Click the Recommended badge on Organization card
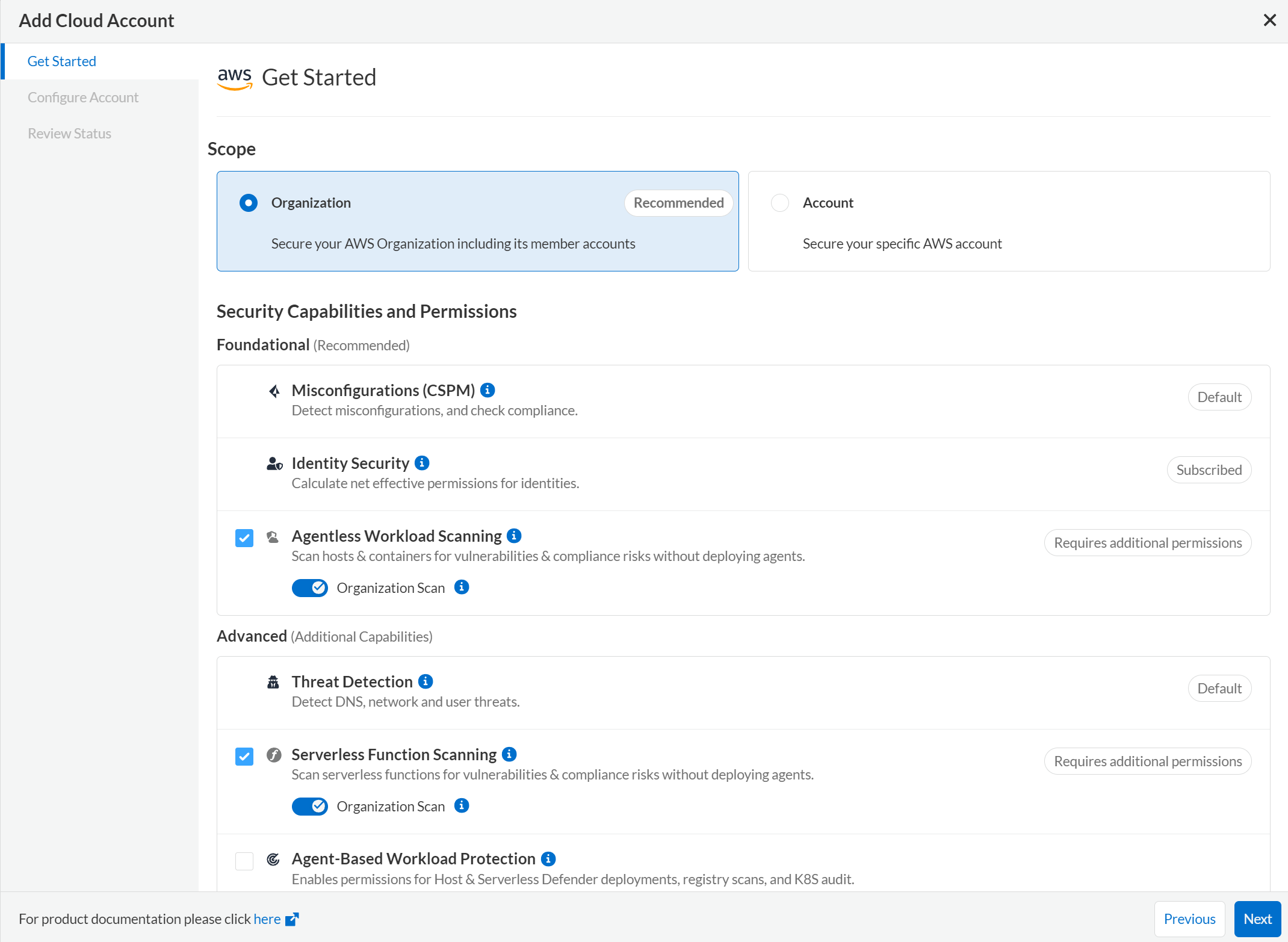The width and height of the screenshot is (1288, 942). 679,203
